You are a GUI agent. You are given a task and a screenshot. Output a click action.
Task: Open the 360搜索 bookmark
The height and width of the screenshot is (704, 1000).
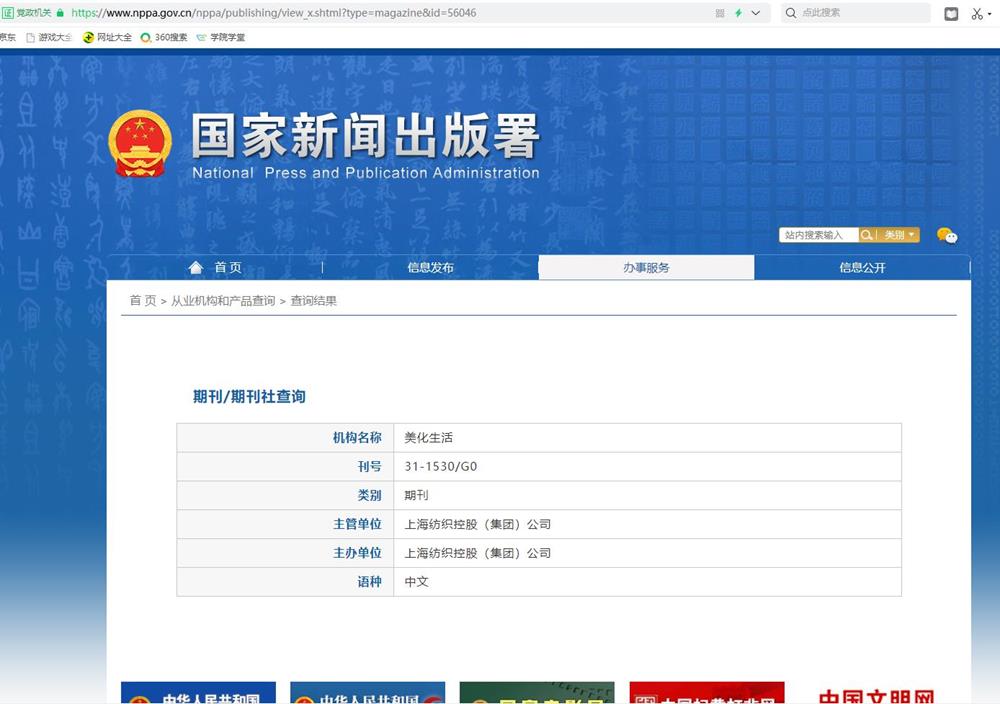pos(164,37)
